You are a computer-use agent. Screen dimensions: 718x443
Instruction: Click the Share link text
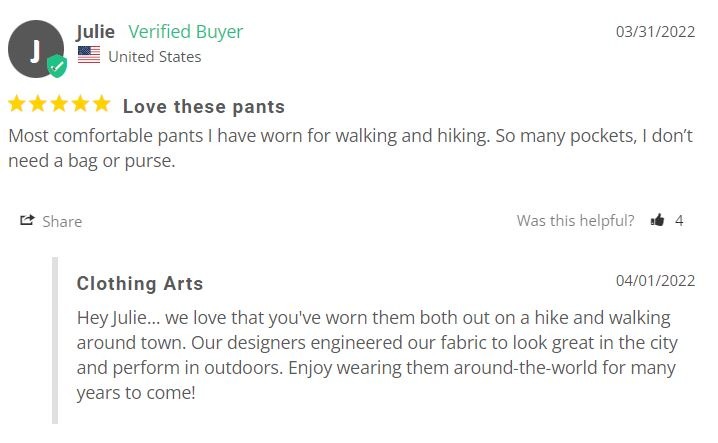point(62,222)
